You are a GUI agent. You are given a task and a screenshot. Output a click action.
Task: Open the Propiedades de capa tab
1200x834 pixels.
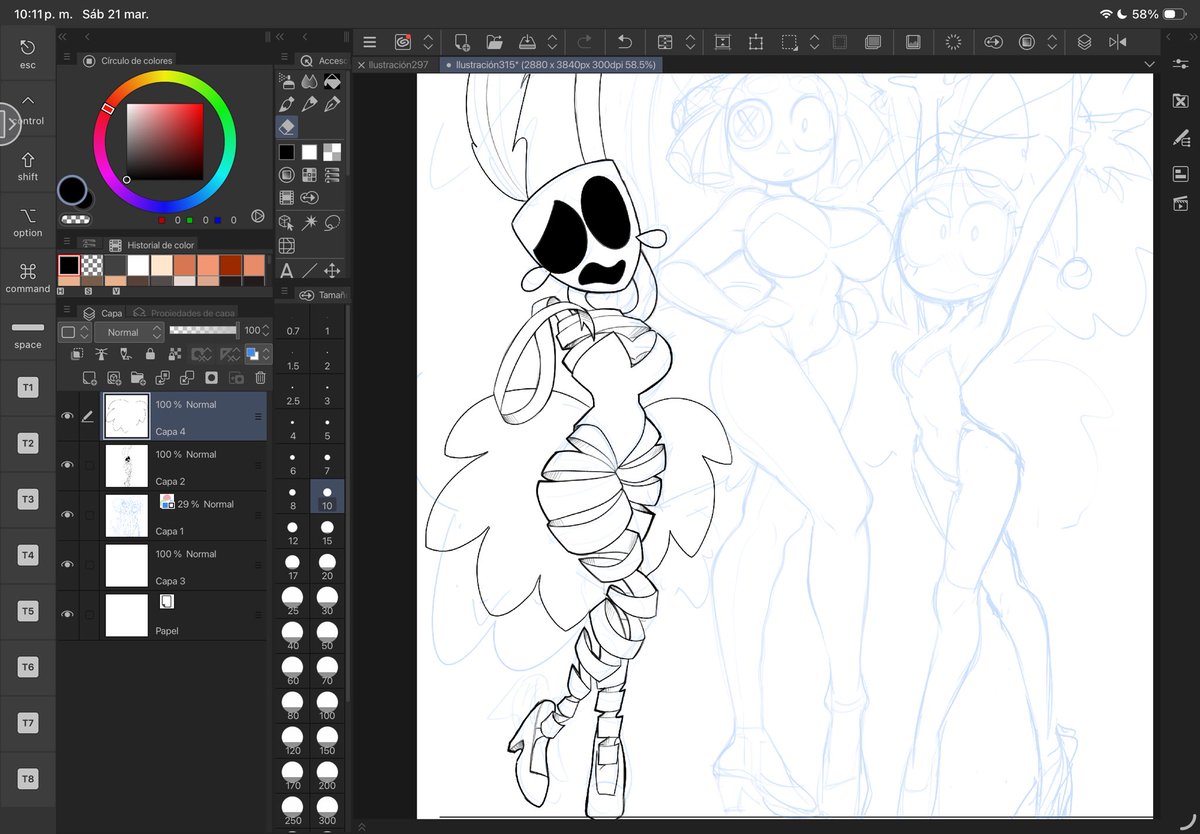click(x=185, y=313)
